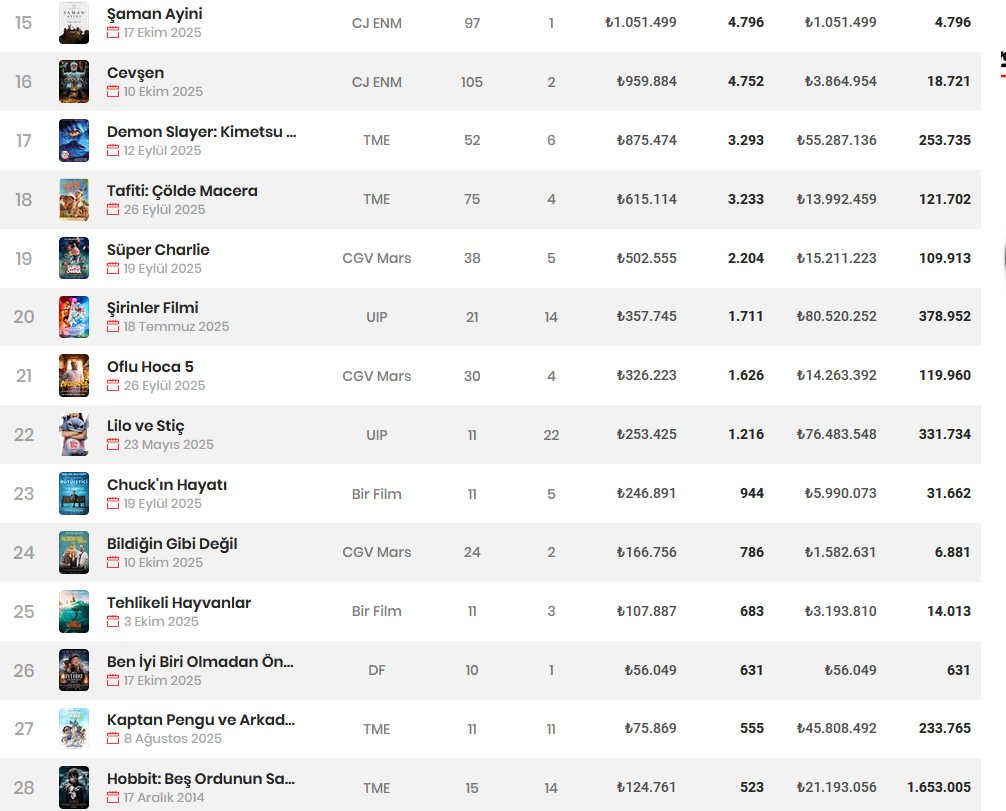Click the calendar icon under Demon Slayer

[x=113, y=151]
